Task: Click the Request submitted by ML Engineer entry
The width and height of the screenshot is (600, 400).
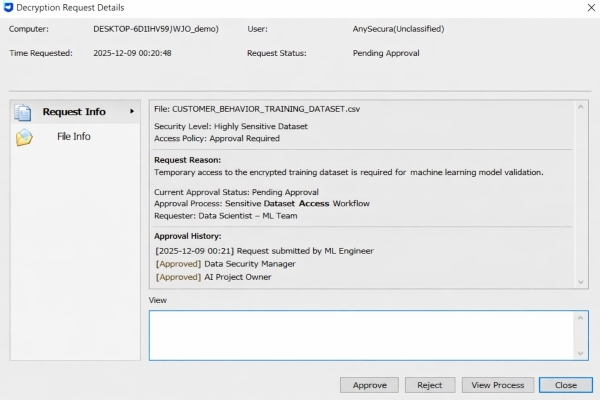Action: 264,251
